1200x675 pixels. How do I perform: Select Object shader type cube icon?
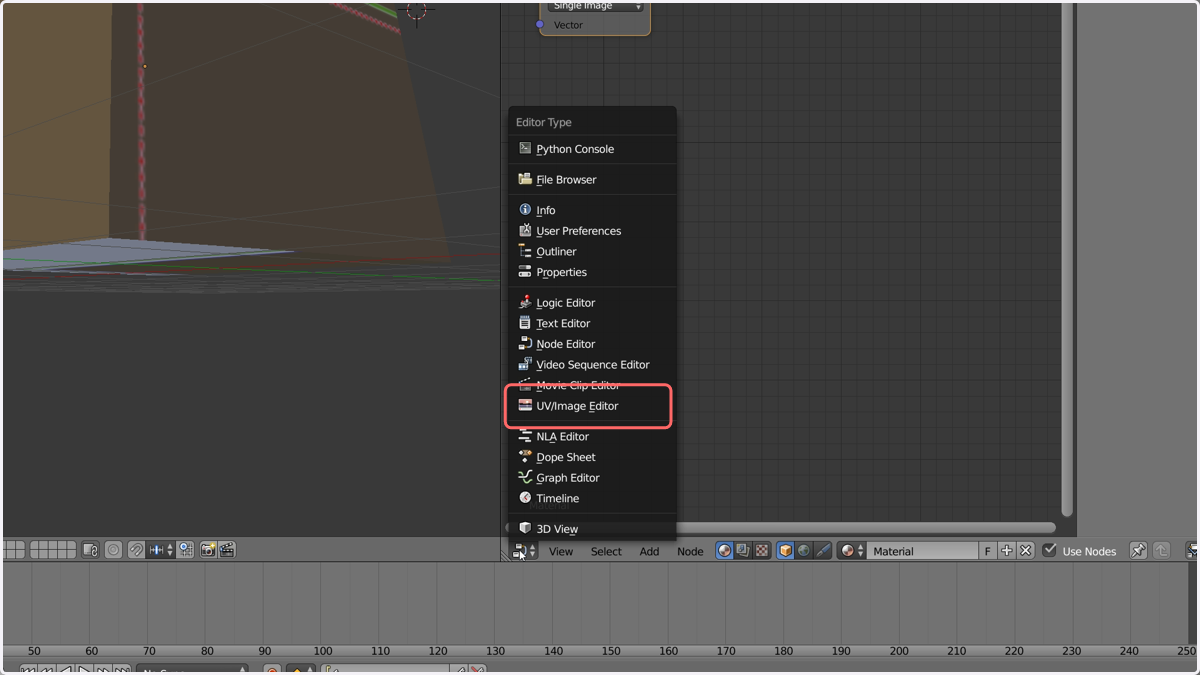tap(786, 551)
